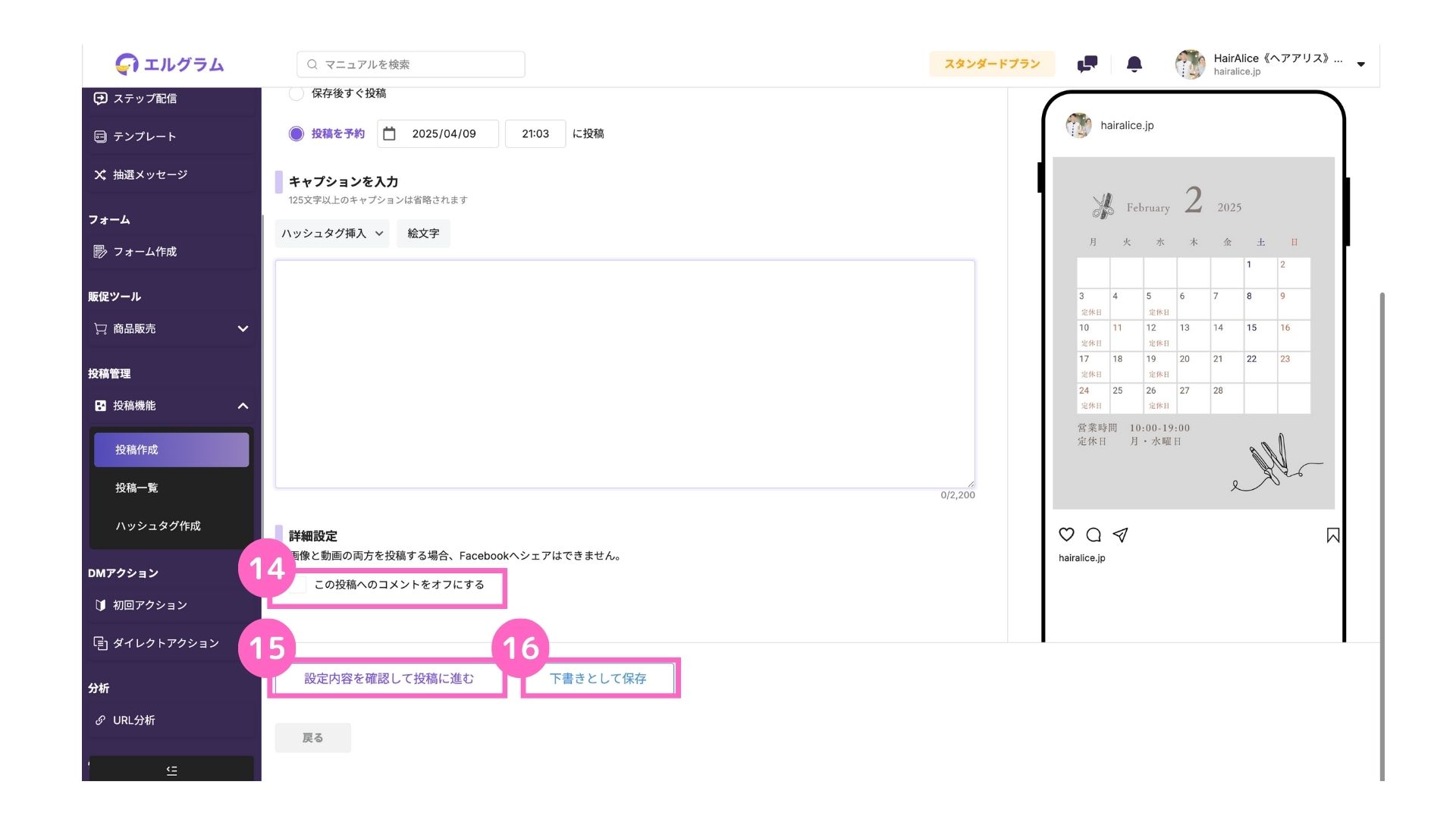The height and width of the screenshot is (819, 1456).
Task: Click the 商品販売 cart icon
Action: click(x=100, y=329)
